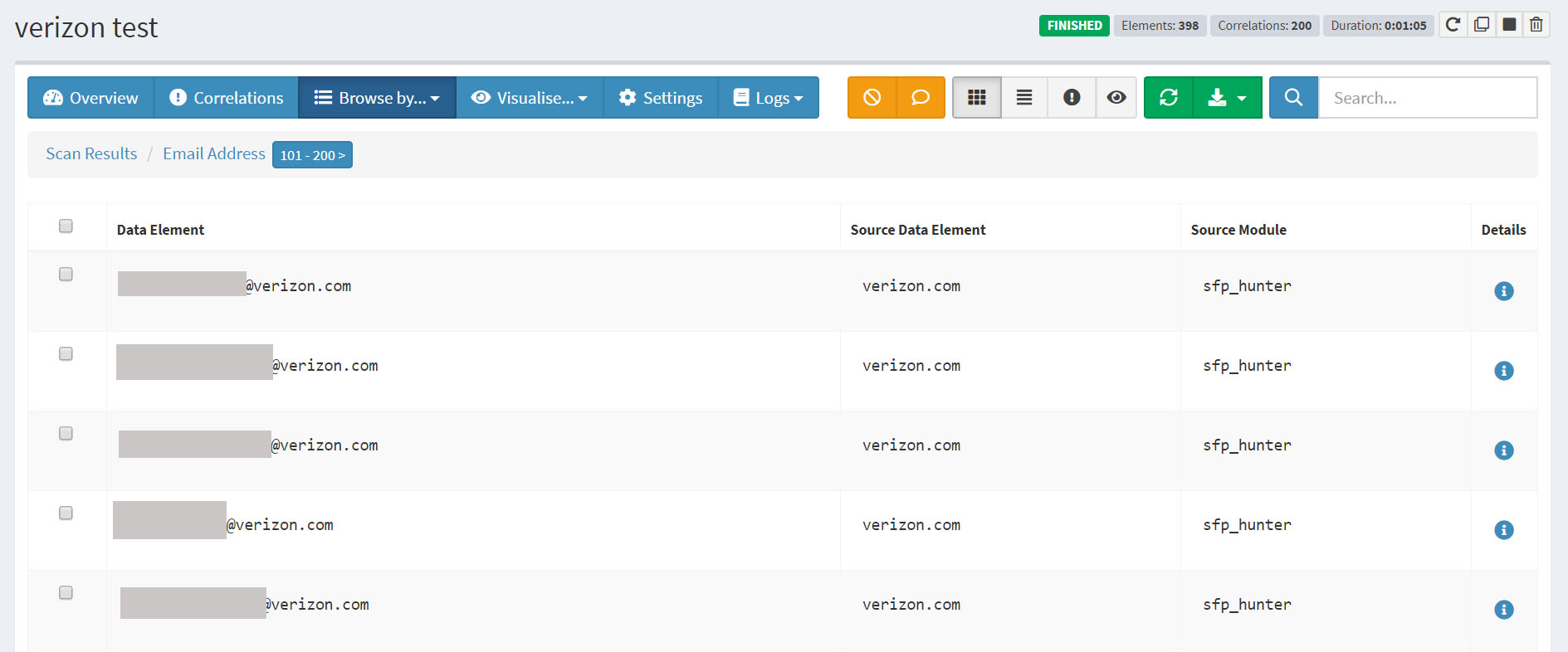1568x652 pixels.
Task: Toggle the eye visibility filter button
Action: 1116,98
